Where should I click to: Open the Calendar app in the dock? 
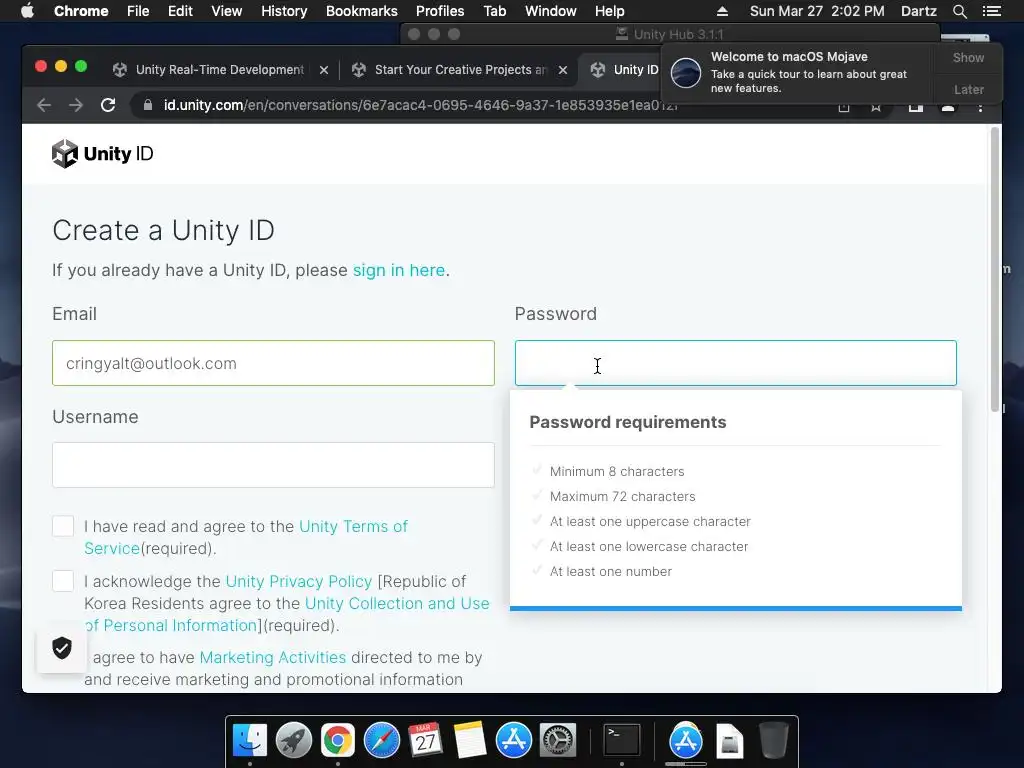pos(425,741)
